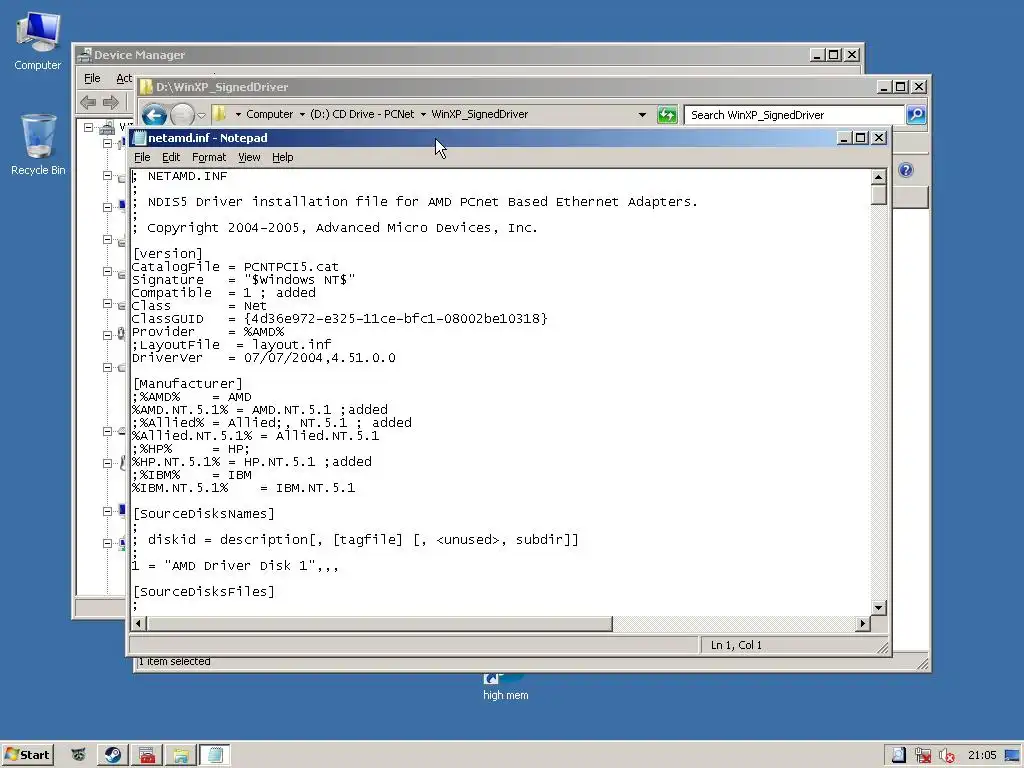Click the folder icon in Explorer address bar

(x=219, y=114)
